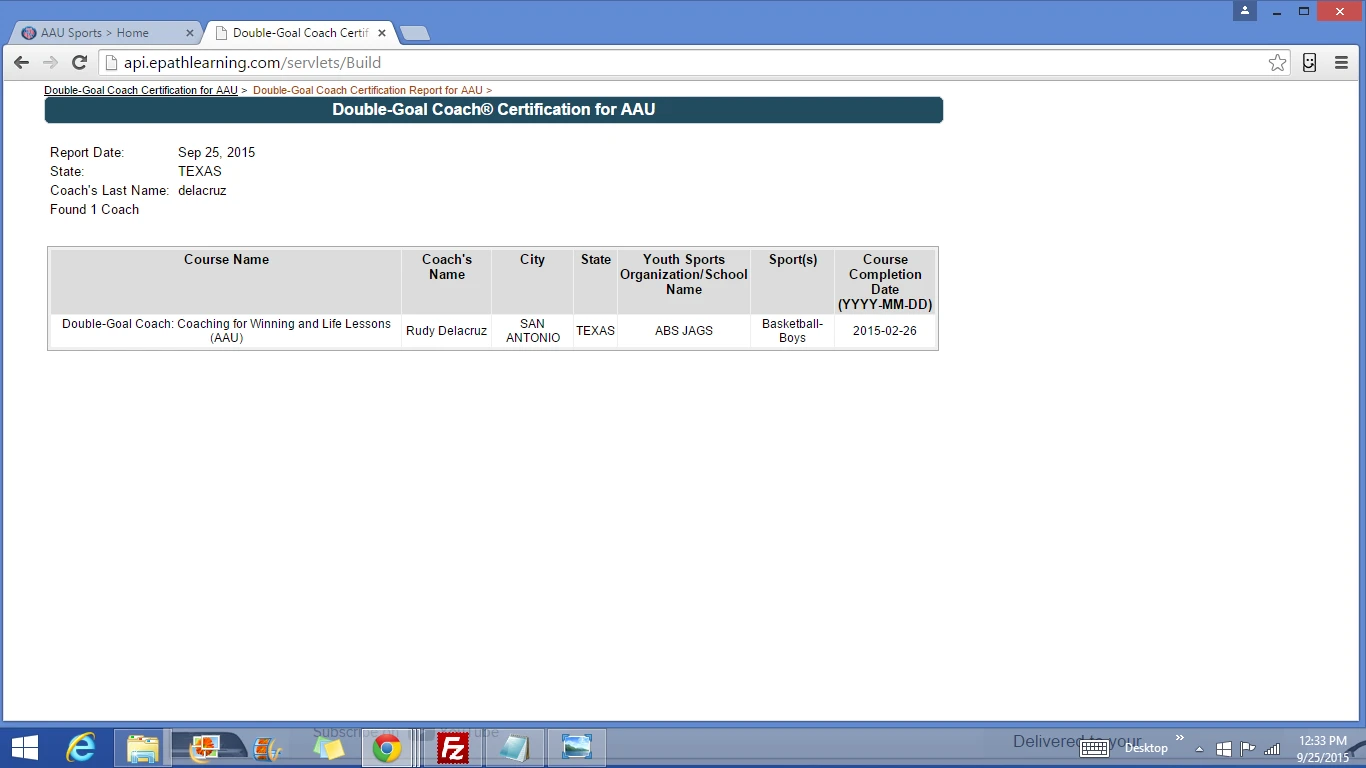
Task: Show hidden system tray icons
Action: coord(1199,749)
